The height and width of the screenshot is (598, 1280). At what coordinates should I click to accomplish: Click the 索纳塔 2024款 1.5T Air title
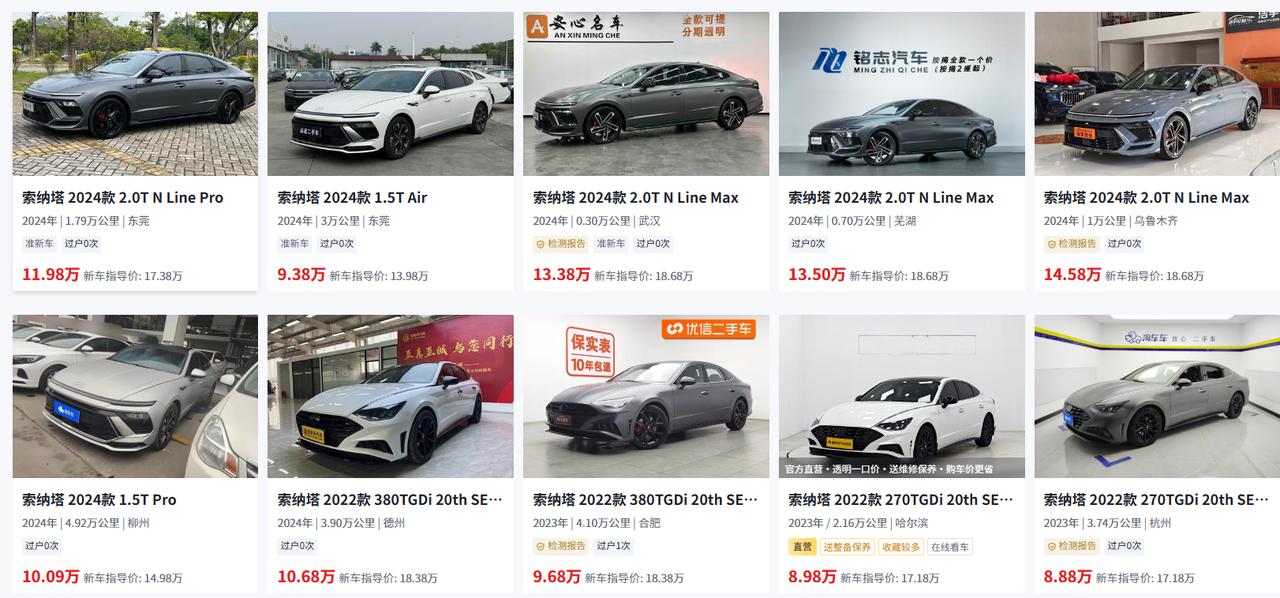pos(352,198)
